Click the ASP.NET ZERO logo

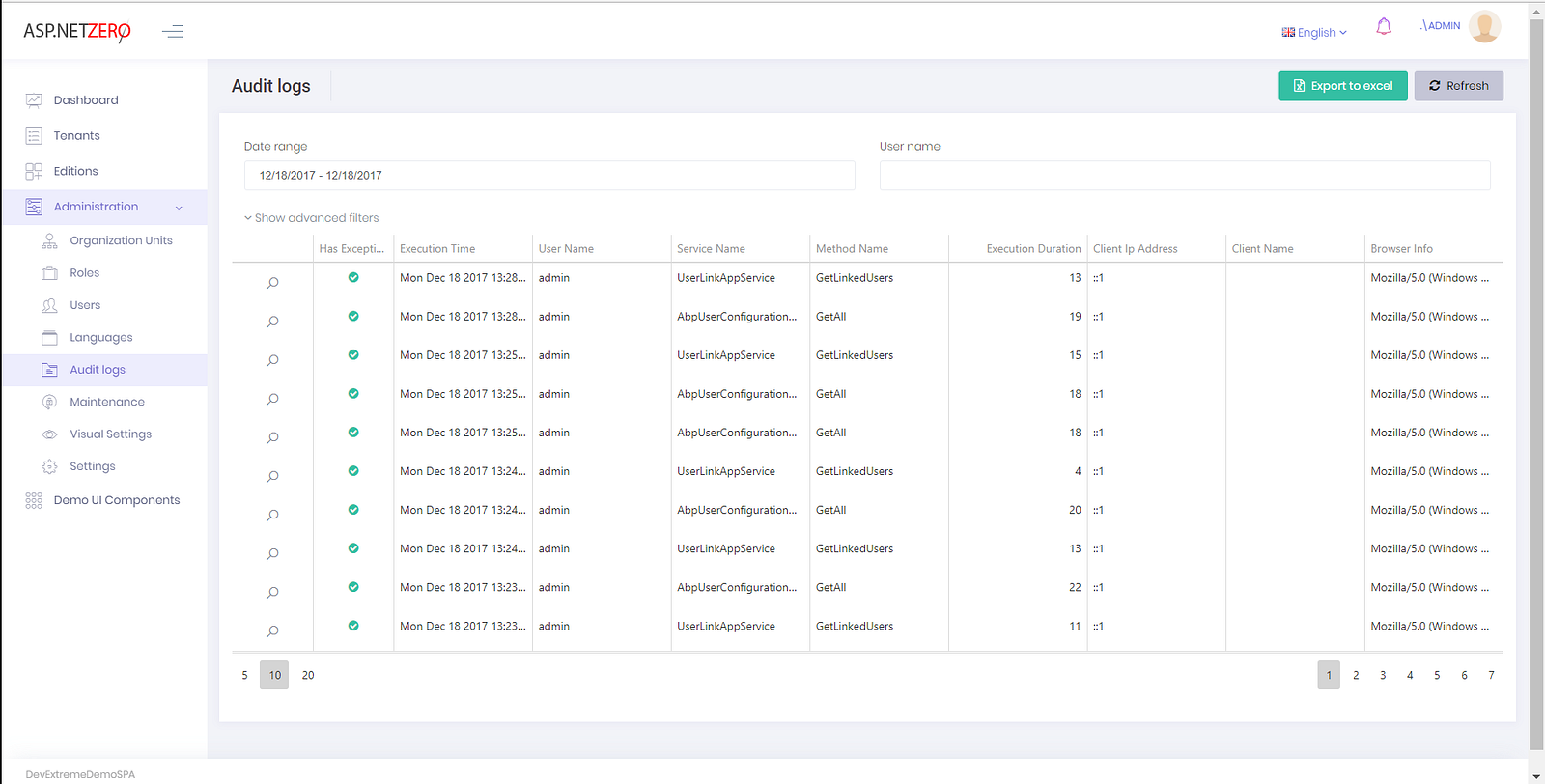[77, 32]
